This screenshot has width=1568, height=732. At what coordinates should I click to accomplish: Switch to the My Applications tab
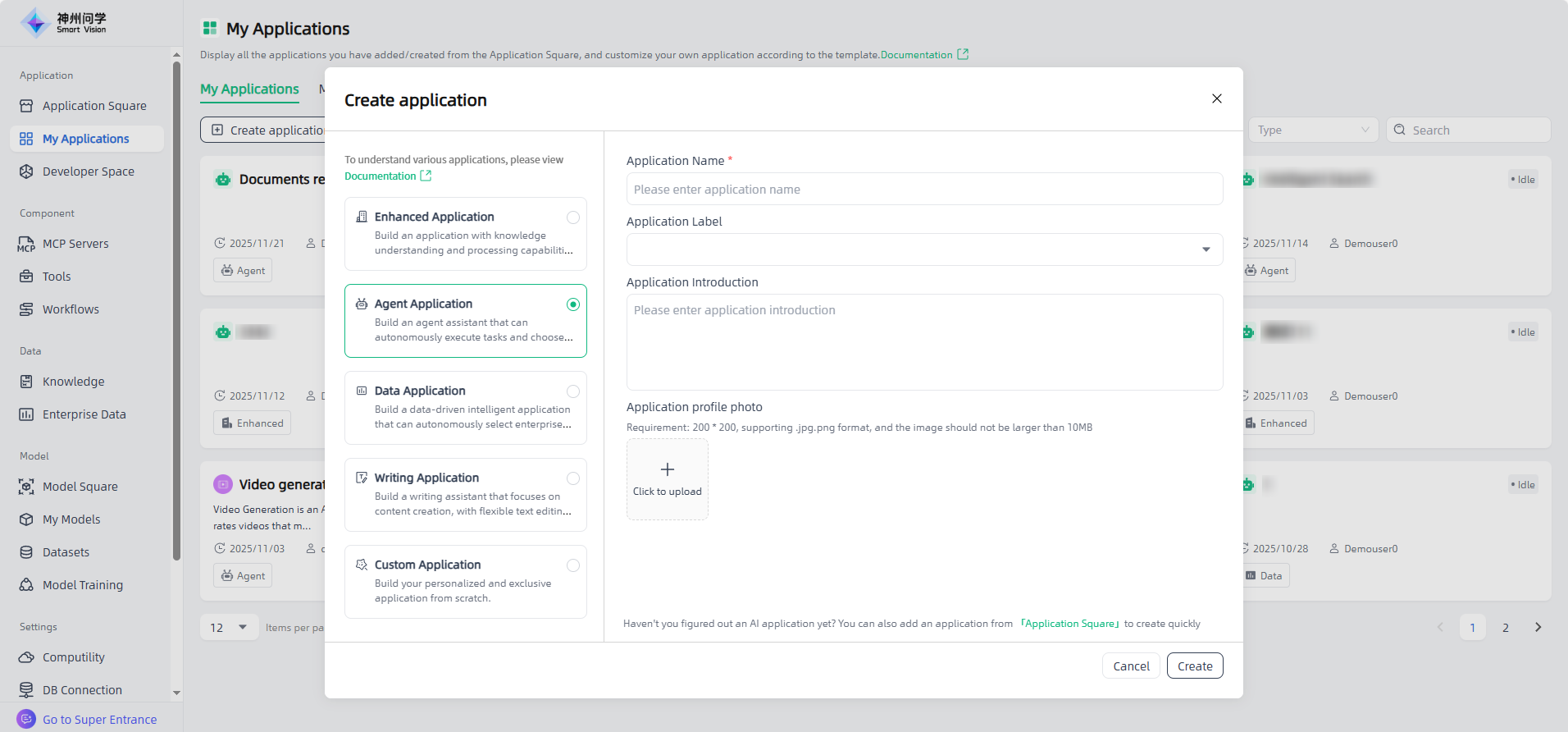click(x=249, y=89)
